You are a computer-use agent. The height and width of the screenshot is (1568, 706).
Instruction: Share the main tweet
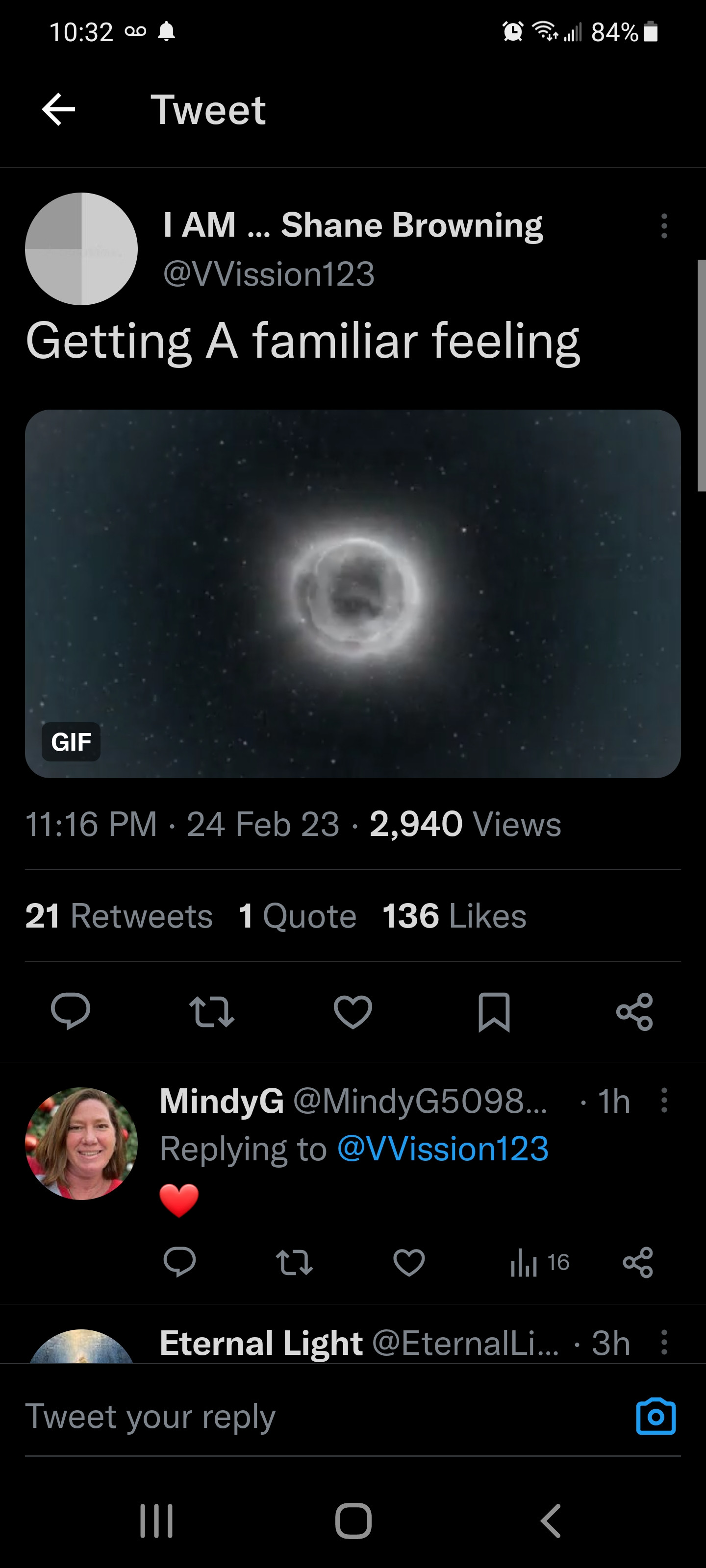[x=635, y=1011]
